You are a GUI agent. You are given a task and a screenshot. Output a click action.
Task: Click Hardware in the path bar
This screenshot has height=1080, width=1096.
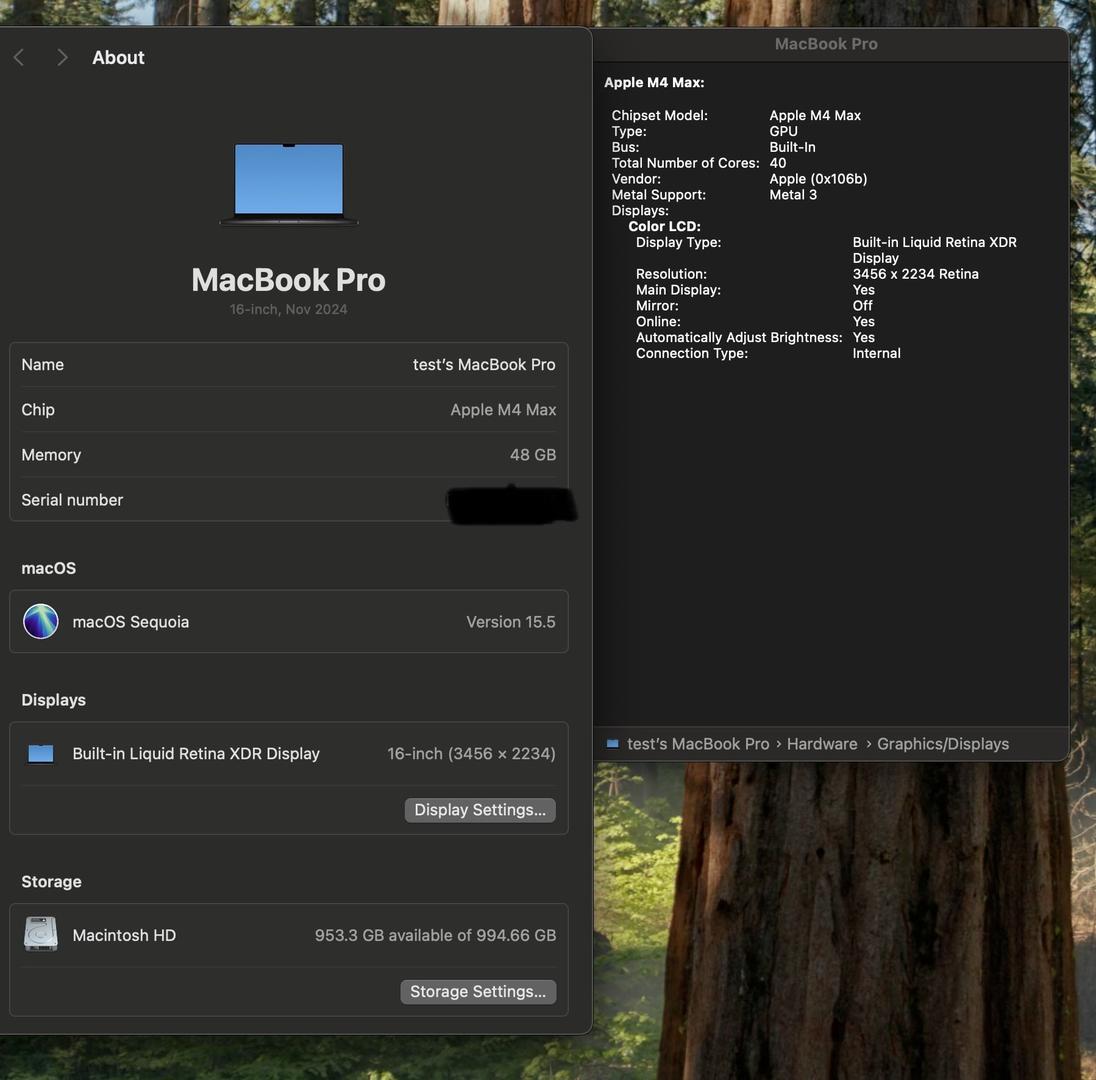(x=822, y=744)
